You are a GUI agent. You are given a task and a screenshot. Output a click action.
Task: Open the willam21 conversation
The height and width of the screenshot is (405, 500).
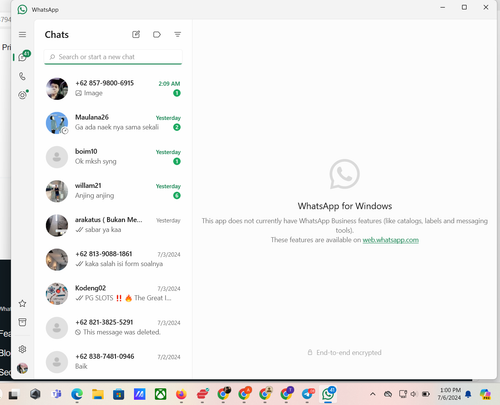pos(113,191)
